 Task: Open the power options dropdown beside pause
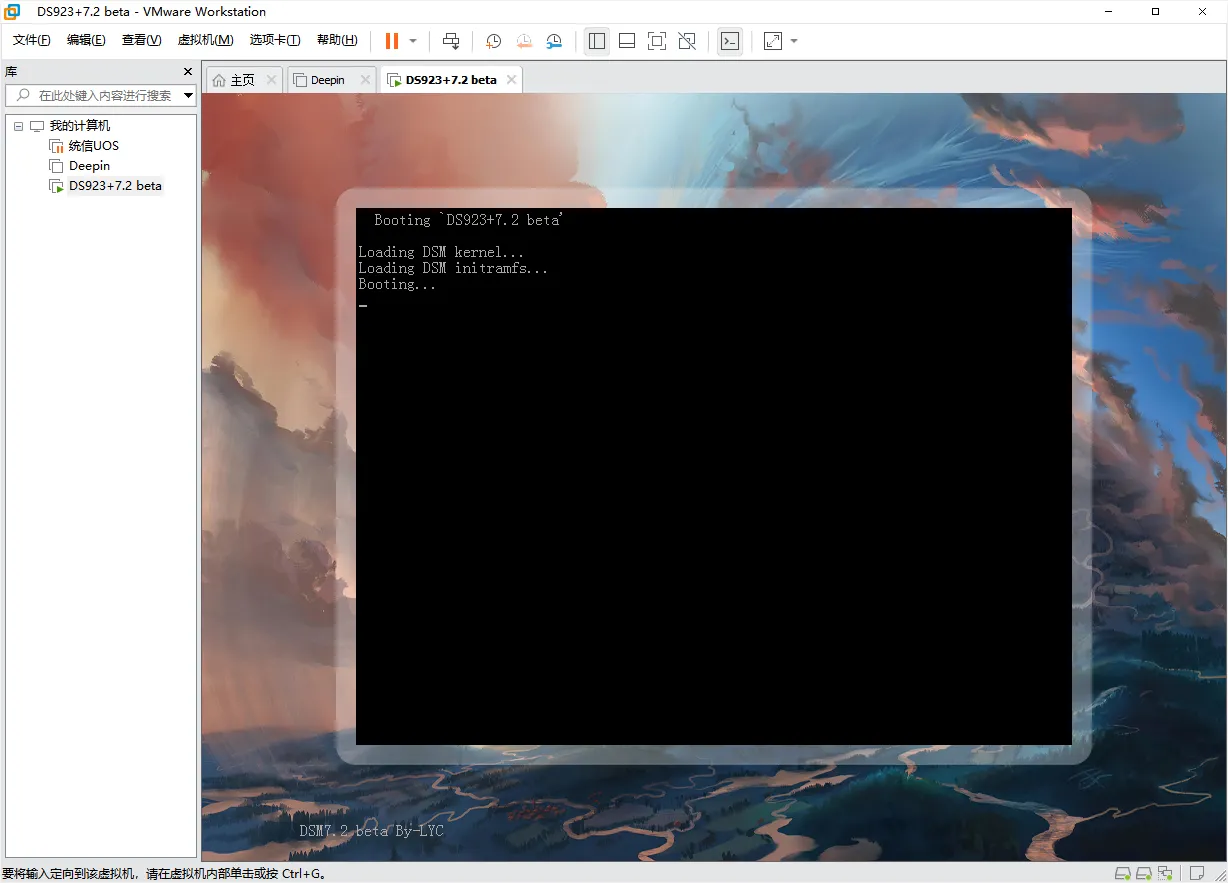click(413, 41)
